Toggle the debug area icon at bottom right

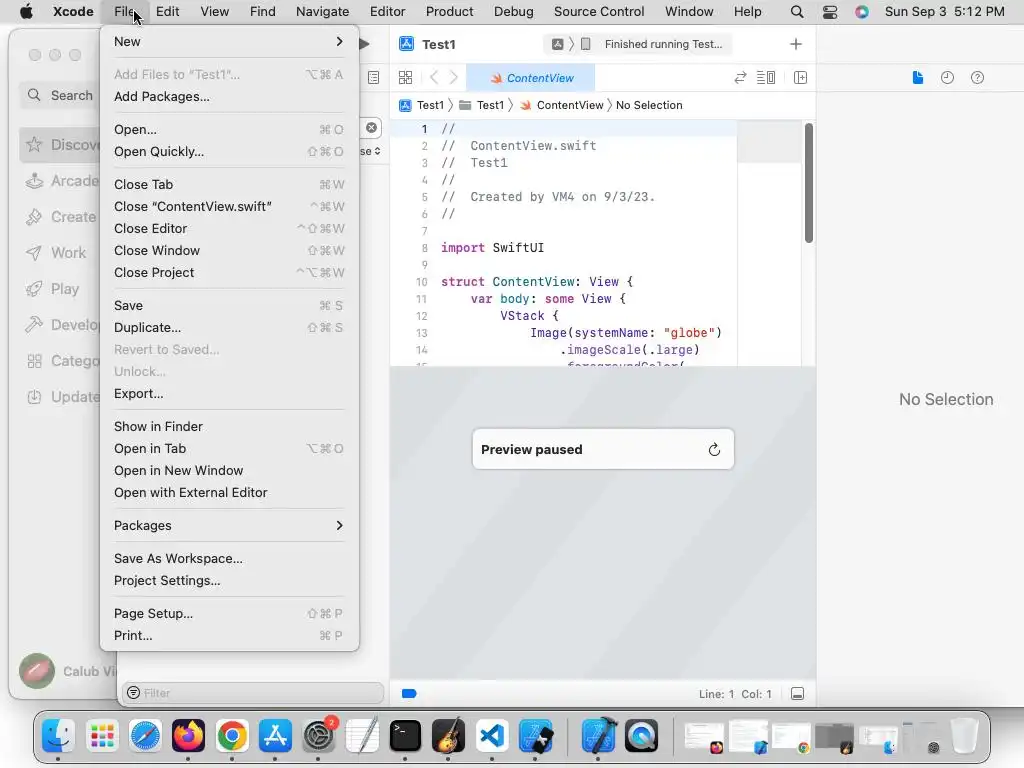tap(797, 694)
